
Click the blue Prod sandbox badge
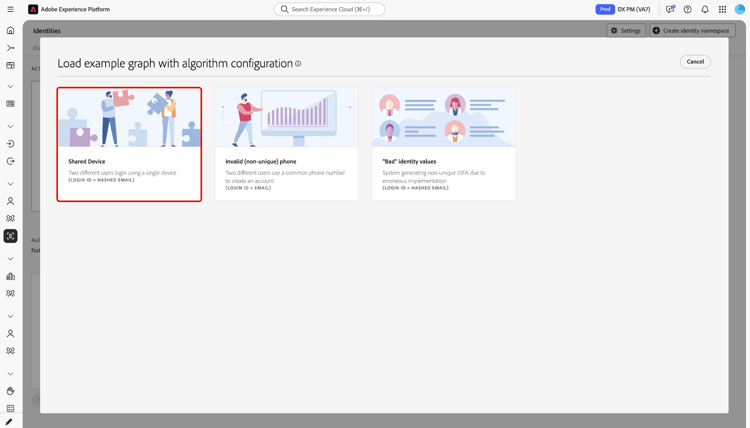[x=605, y=9]
